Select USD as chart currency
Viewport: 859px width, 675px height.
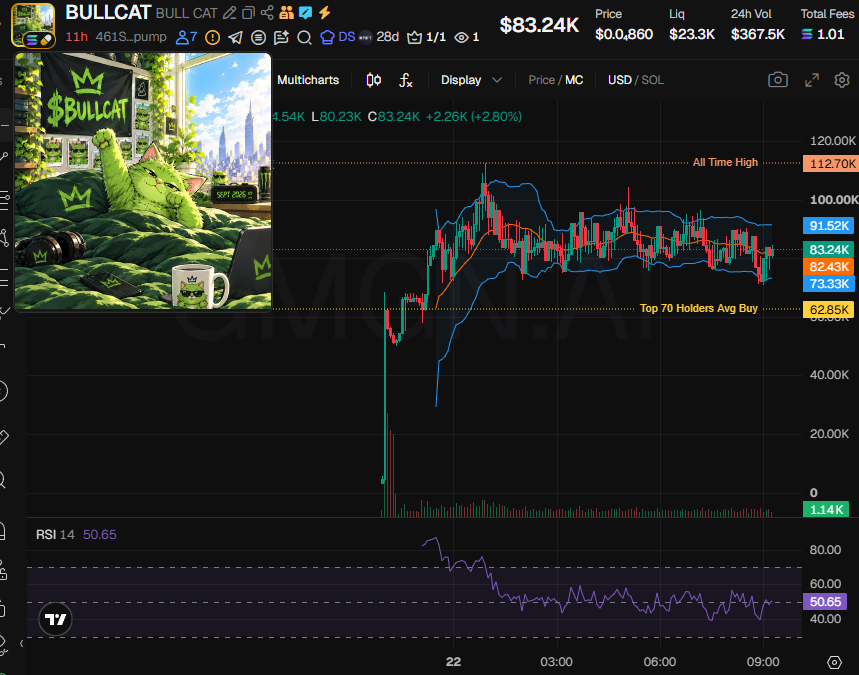620,80
